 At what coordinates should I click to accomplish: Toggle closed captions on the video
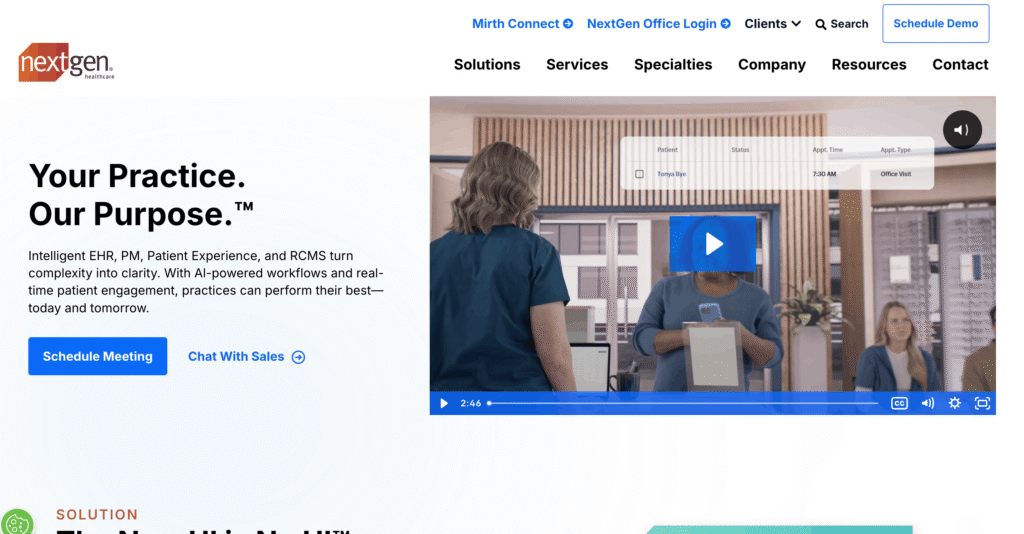[899, 403]
